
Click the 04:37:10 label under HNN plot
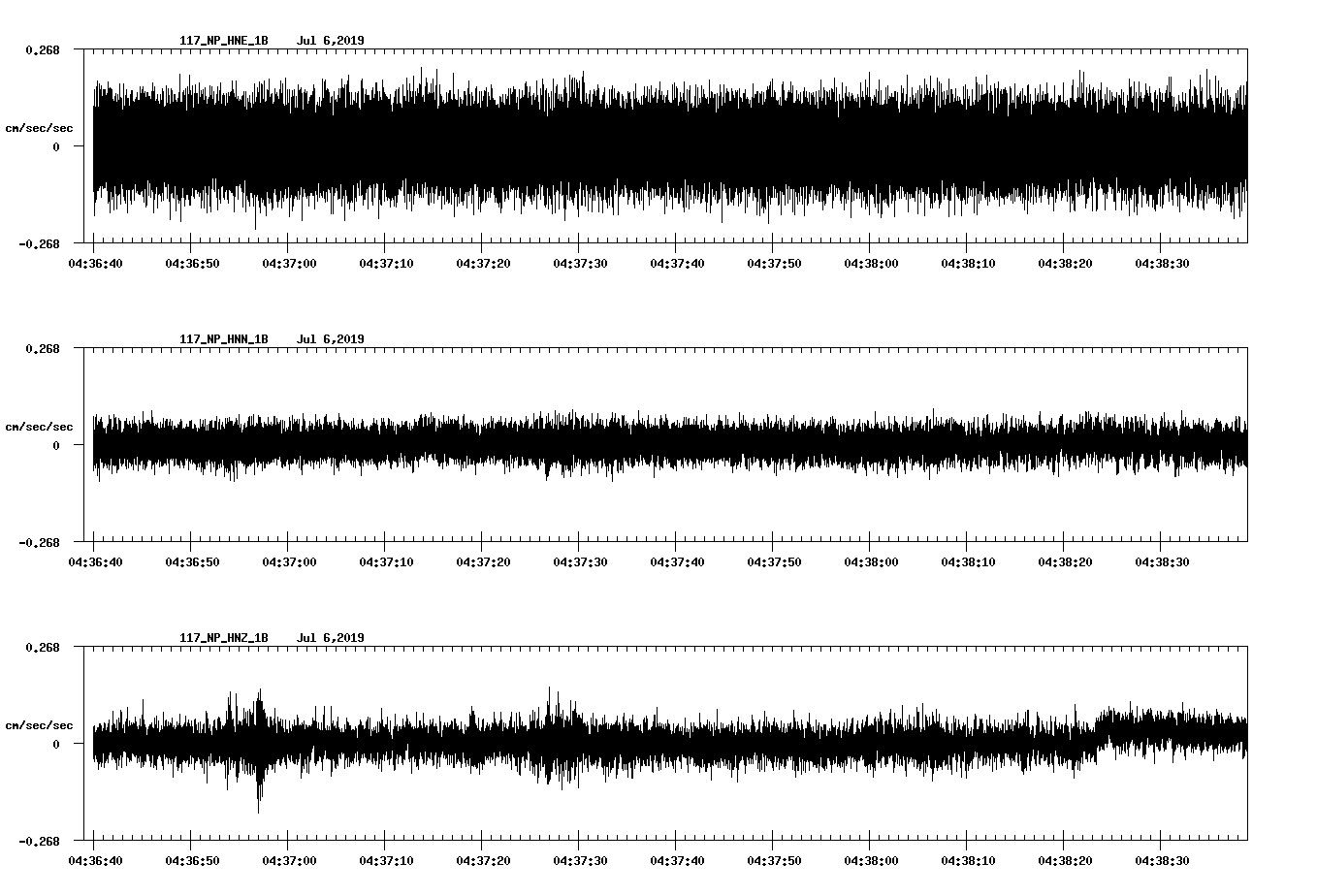[x=385, y=561]
